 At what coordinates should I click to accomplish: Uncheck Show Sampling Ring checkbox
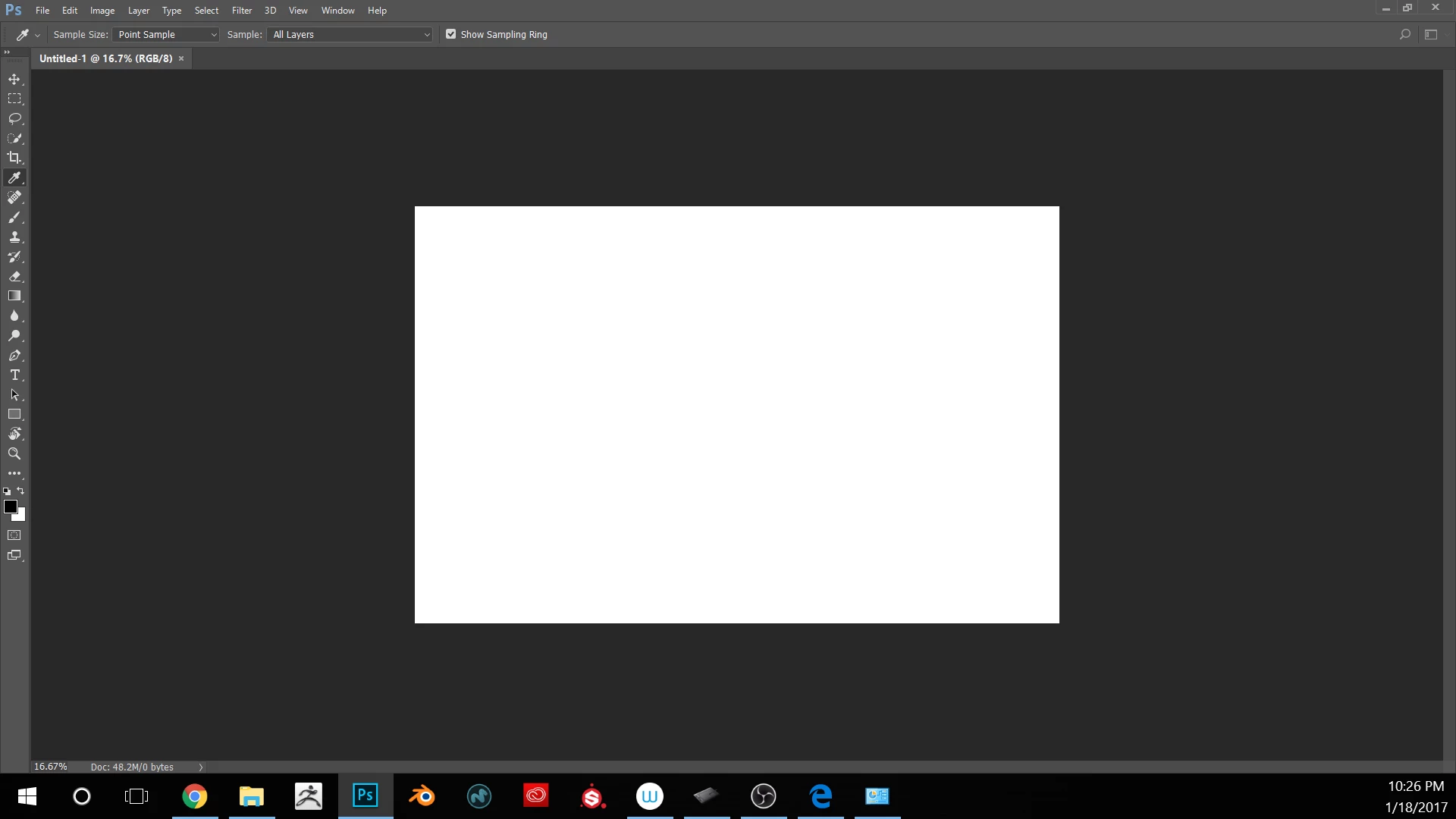pyautogui.click(x=451, y=34)
